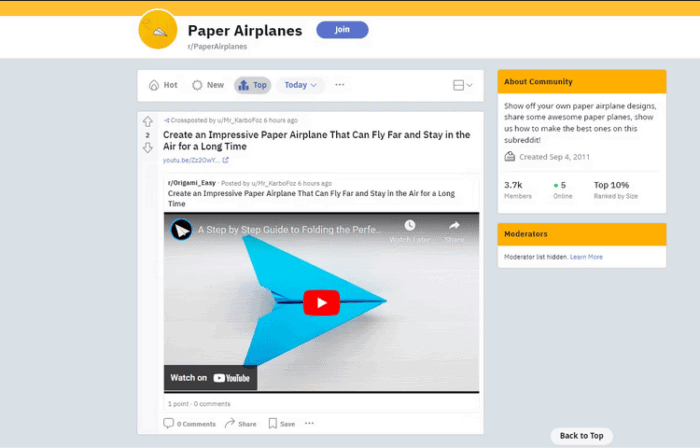
Task: Downvote the paper airplane post
Action: (x=148, y=148)
